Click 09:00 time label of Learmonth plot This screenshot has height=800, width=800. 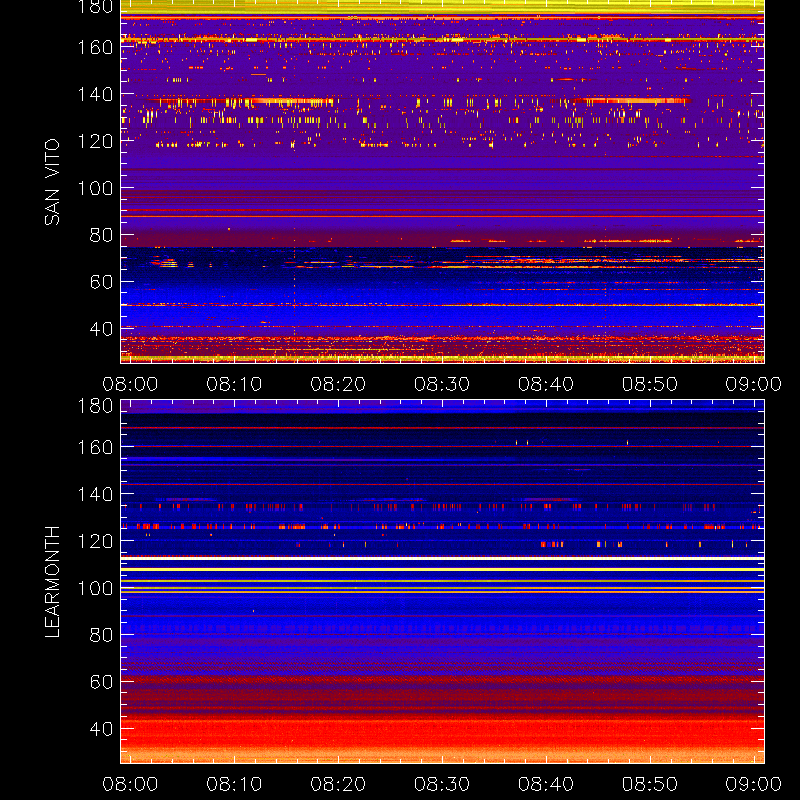click(754, 784)
